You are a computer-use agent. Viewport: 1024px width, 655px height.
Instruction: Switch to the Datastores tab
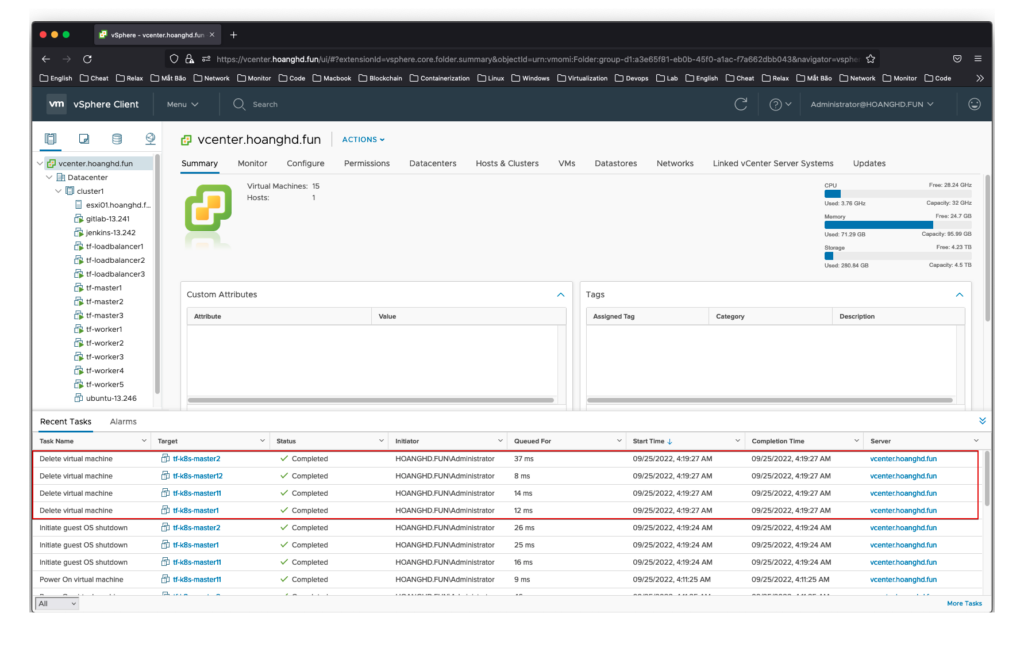coord(615,163)
